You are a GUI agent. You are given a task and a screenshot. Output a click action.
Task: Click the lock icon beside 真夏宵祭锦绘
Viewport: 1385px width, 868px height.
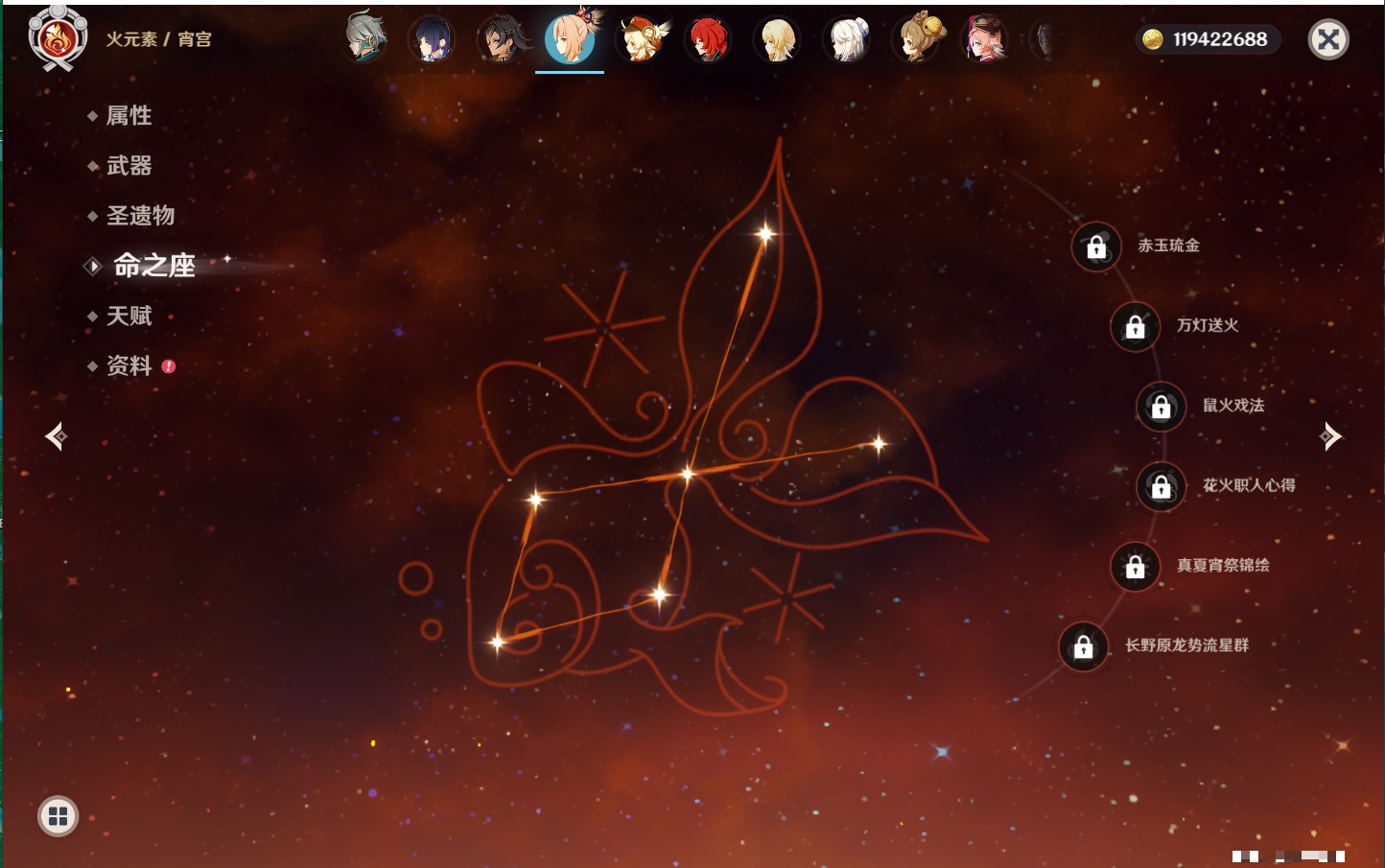tap(1136, 566)
